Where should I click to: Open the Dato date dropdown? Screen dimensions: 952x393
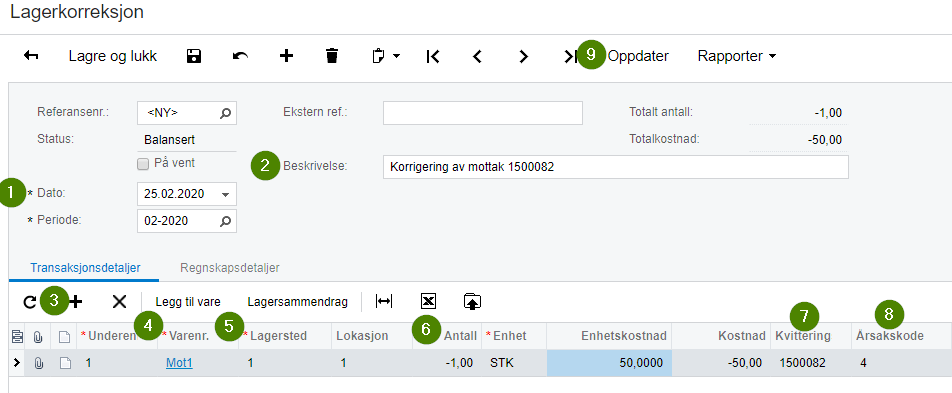[225, 194]
